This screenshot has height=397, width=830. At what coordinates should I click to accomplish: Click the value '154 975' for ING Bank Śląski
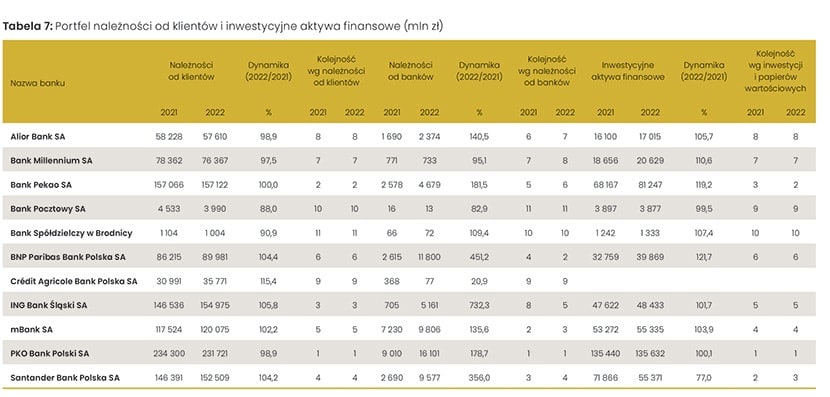tap(214, 305)
